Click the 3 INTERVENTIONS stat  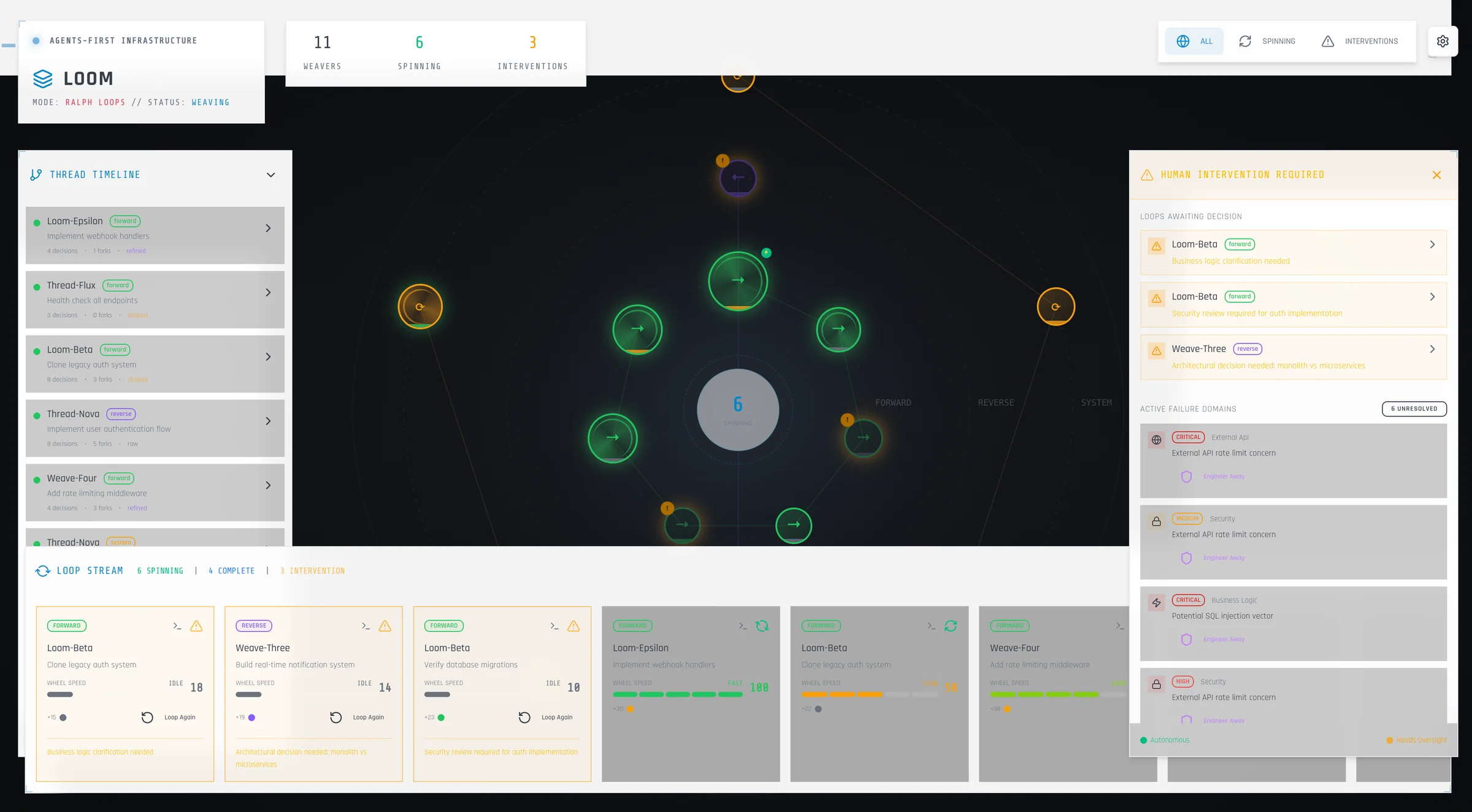tap(532, 52)
